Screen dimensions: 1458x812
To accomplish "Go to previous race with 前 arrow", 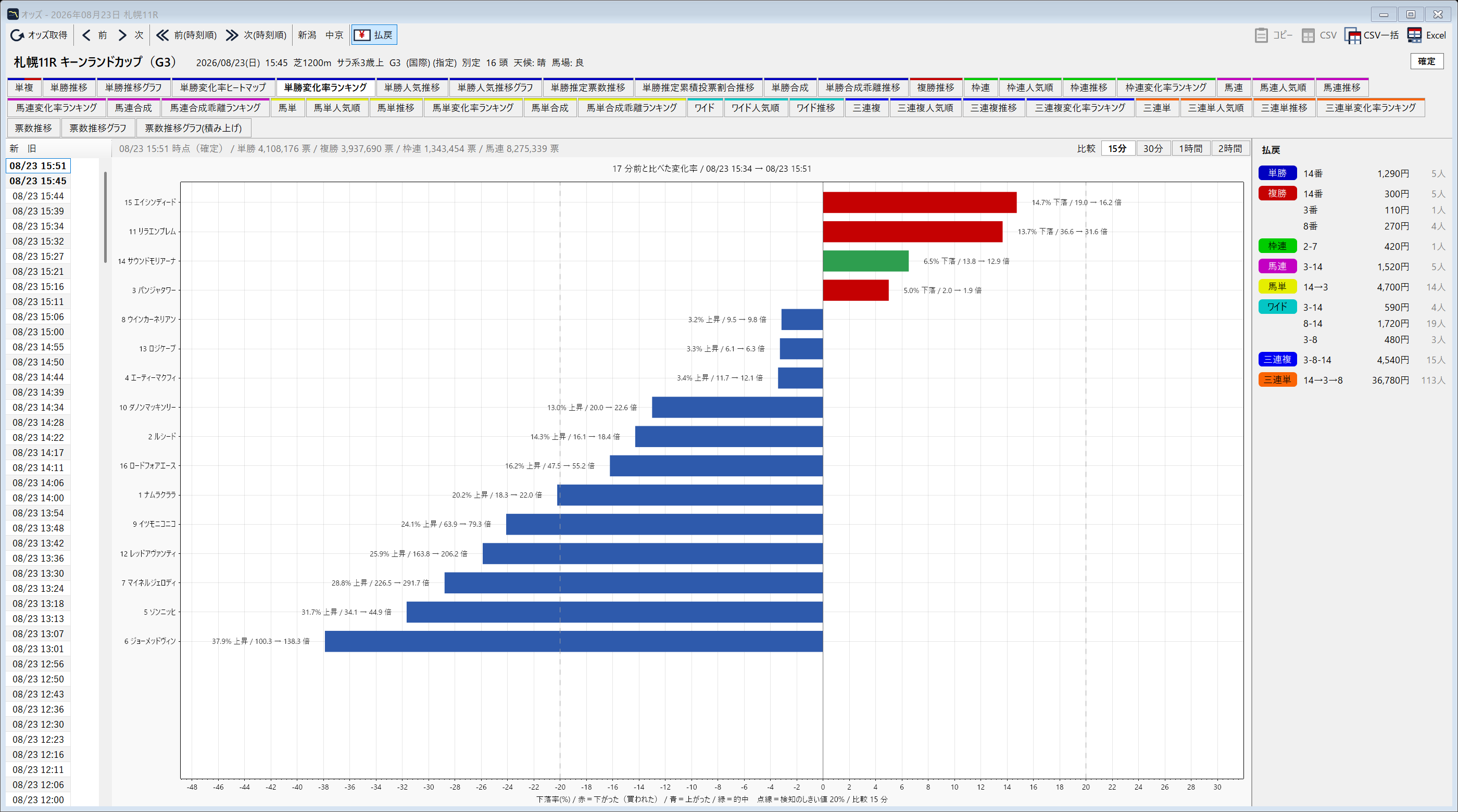I will click(x=86, y=35).
